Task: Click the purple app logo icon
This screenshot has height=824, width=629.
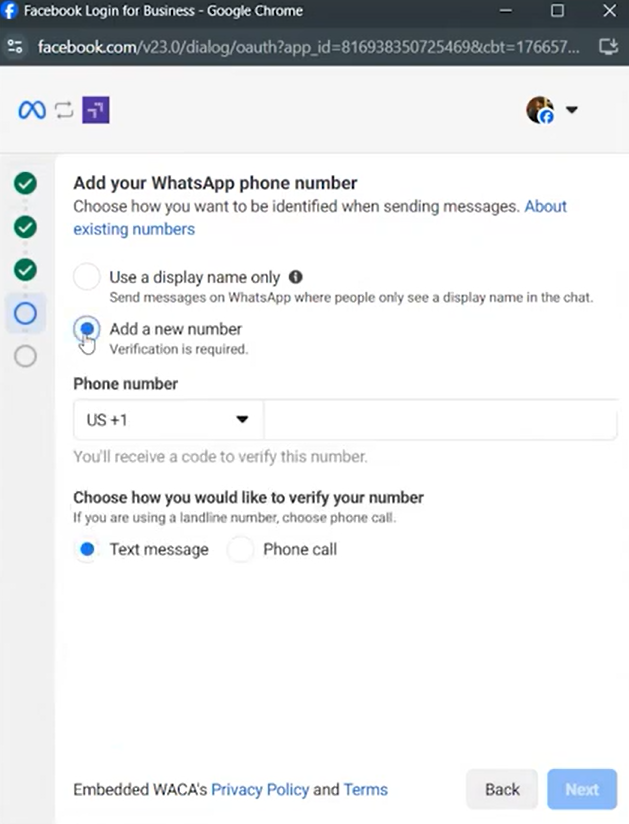Action: click(x=96, y=110)
